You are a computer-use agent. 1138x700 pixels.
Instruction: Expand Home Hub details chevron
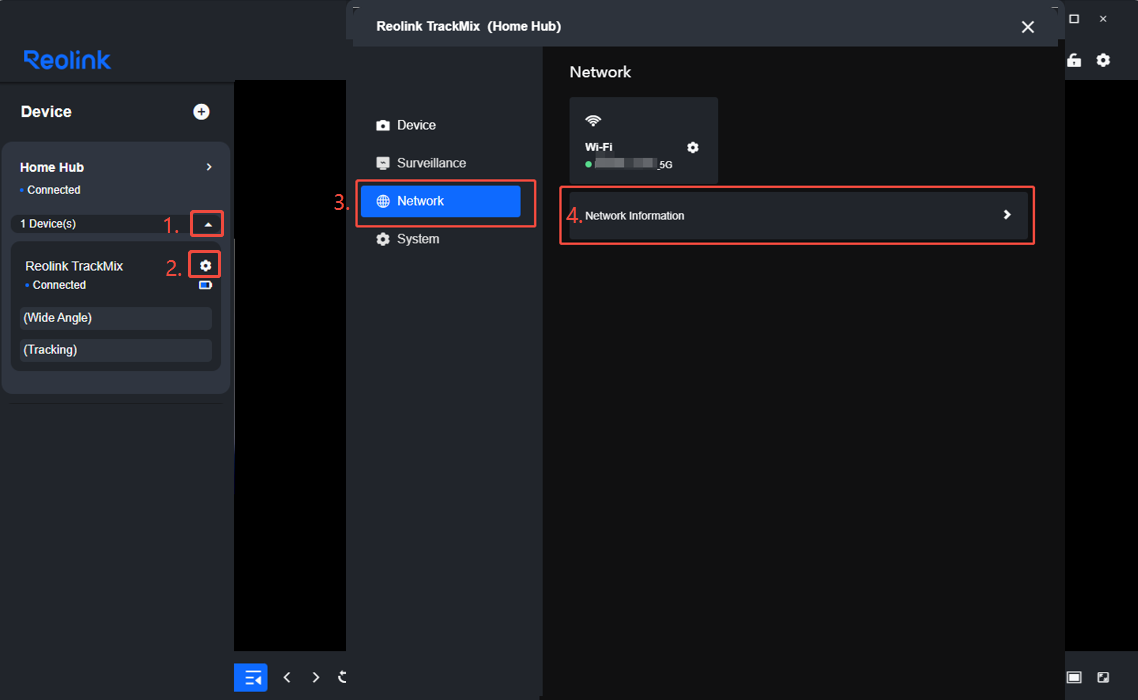coord(209,167)
